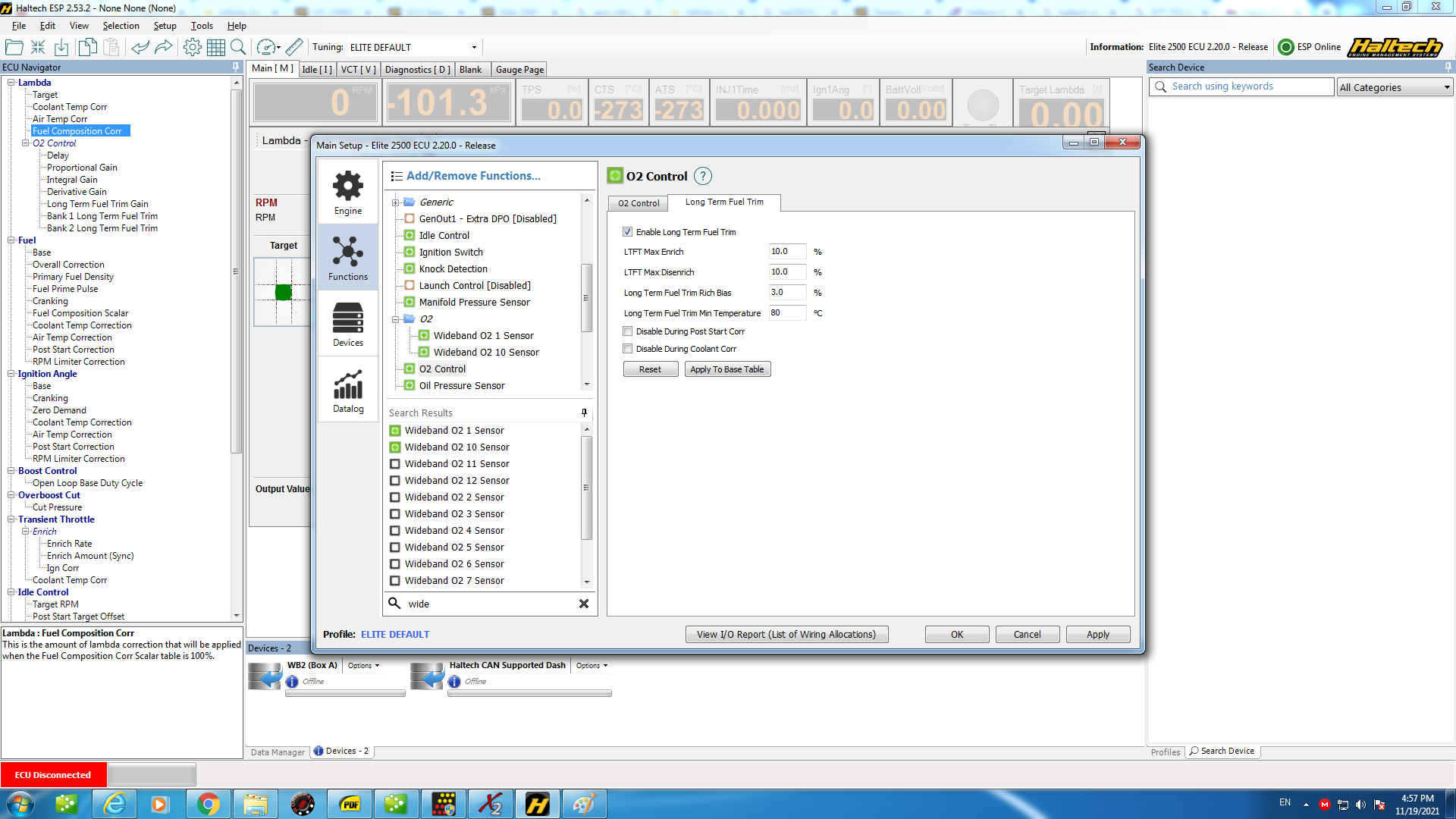The image size is (1456, 819).
Task: Open the Tools menu
Action: [x=202, y=26]
